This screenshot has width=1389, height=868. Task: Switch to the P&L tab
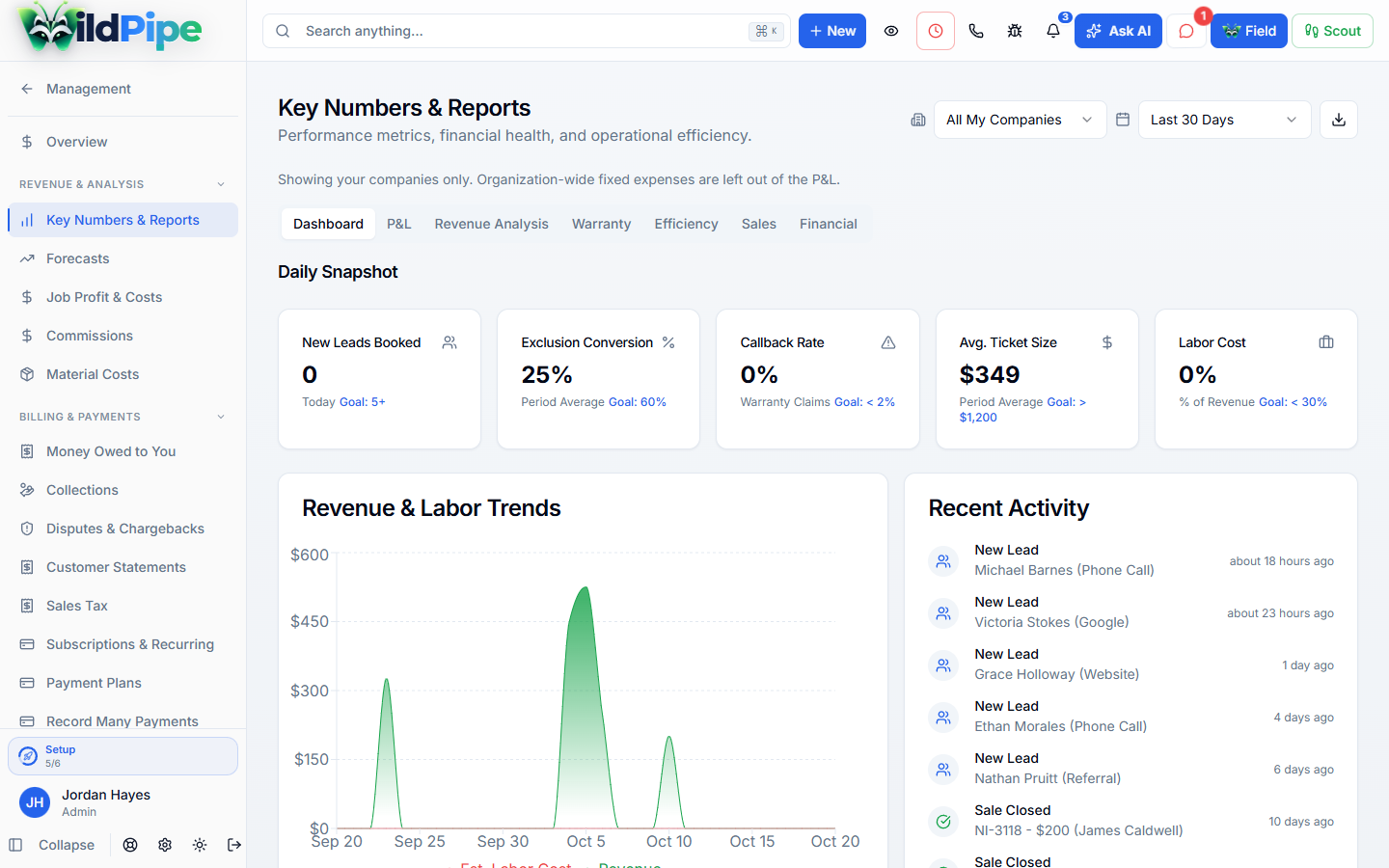click(399, 224)
